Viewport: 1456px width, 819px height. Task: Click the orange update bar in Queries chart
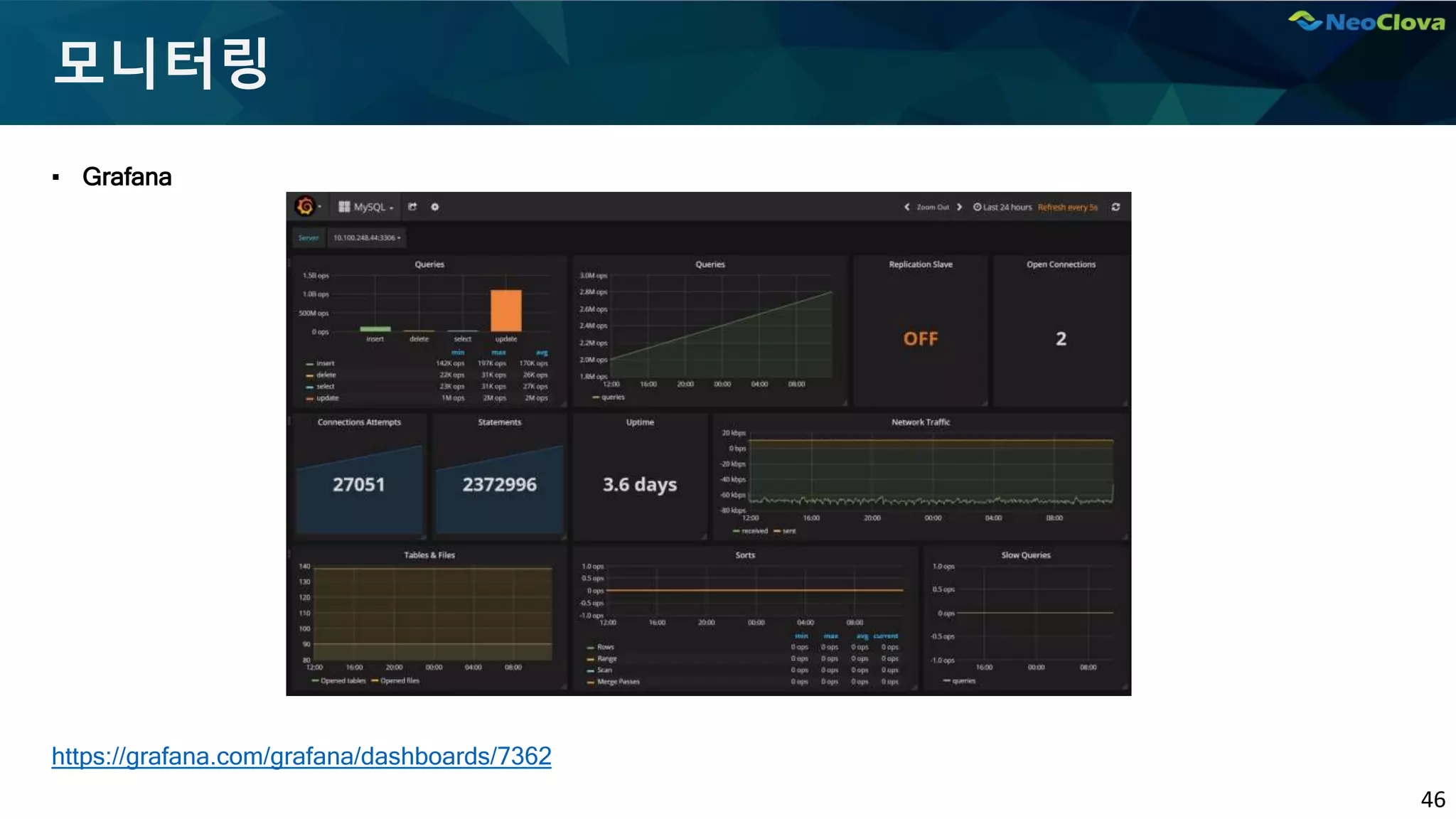coord(505,311)
